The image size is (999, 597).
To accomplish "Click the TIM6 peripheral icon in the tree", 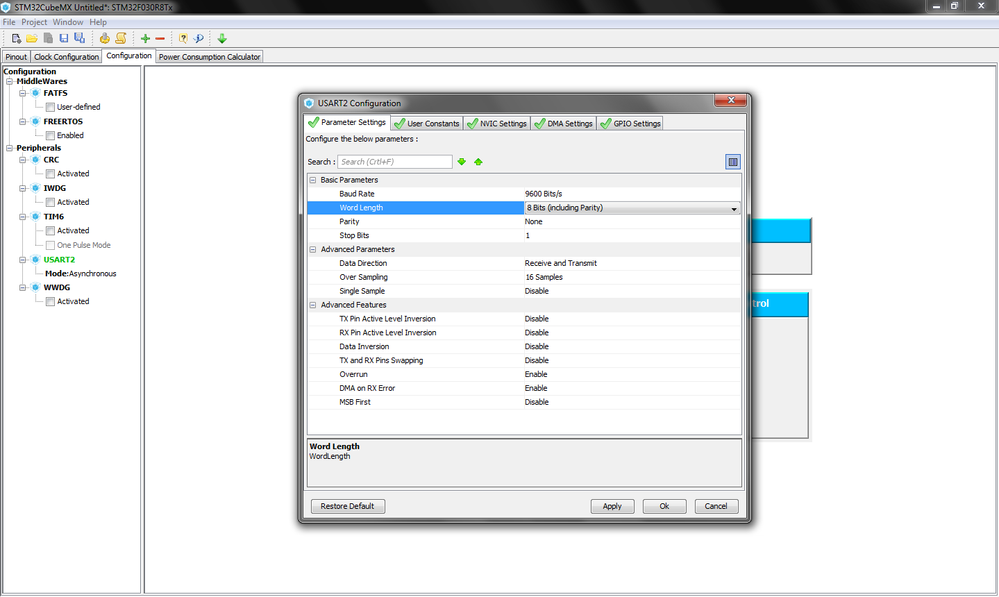I will click(x=36, y=217).
